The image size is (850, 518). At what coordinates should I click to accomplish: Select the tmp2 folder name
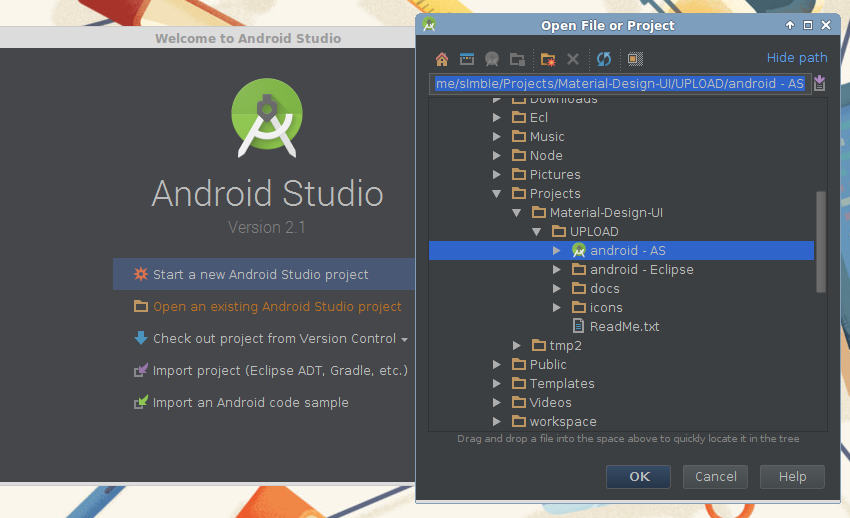coord(565,345)
